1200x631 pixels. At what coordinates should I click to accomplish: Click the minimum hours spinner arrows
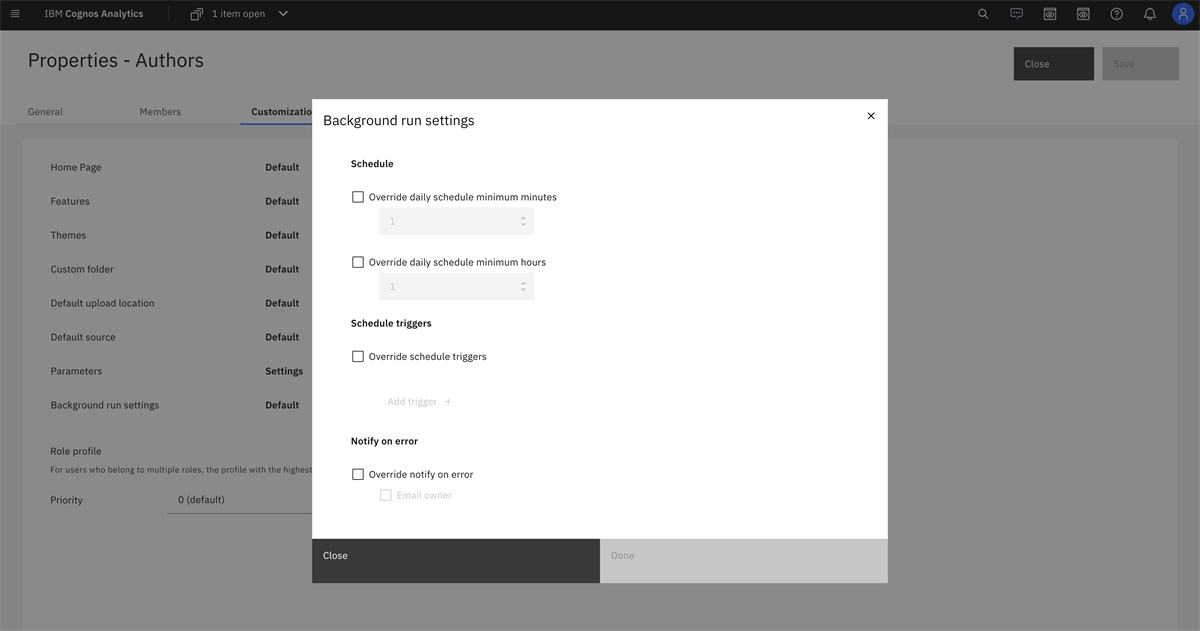523,287
